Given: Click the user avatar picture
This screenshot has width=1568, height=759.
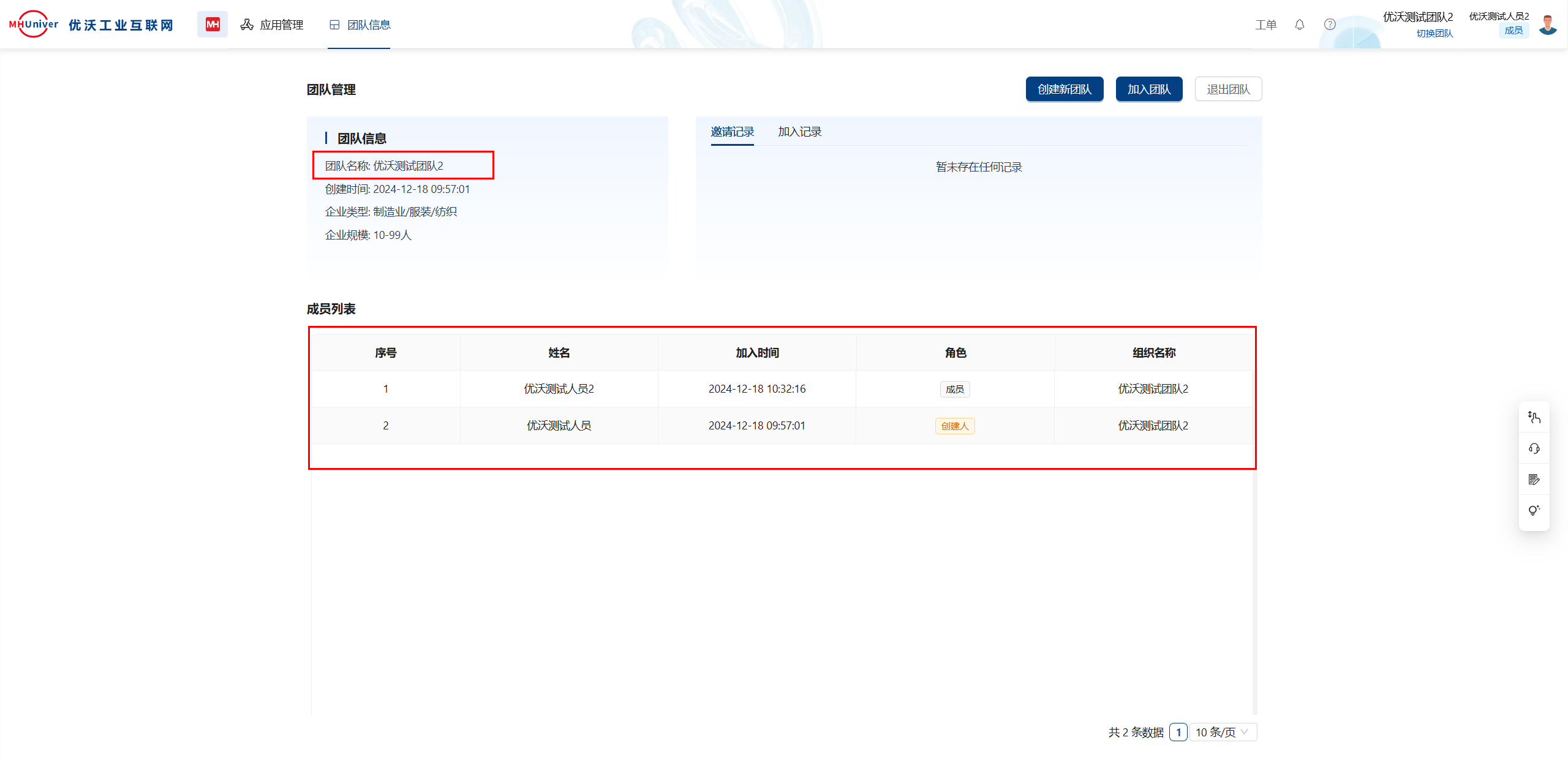Looking at the screenshot, I should 1548,25.
